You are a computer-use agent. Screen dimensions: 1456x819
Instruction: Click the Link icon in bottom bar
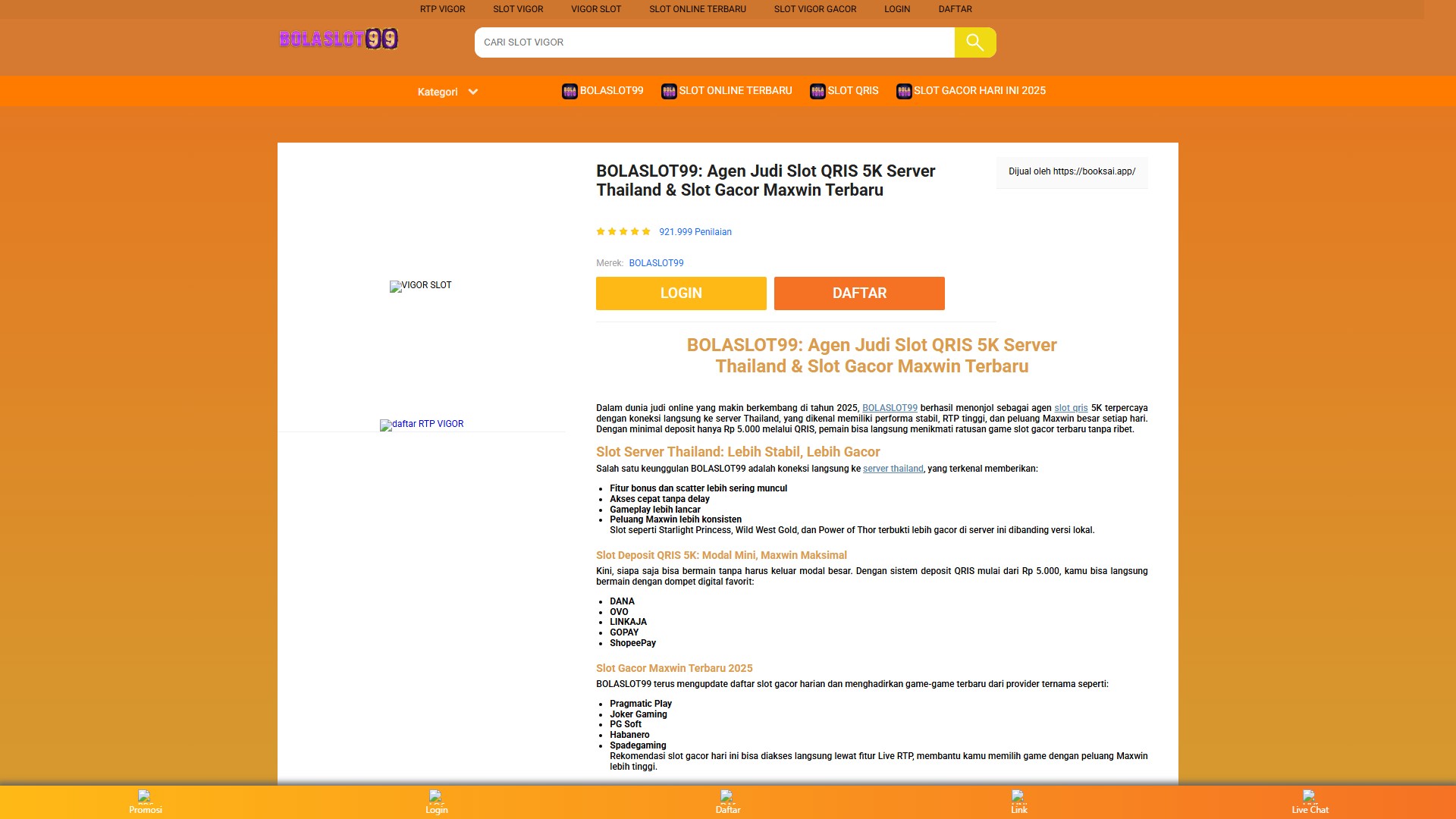coord(1018,796)
